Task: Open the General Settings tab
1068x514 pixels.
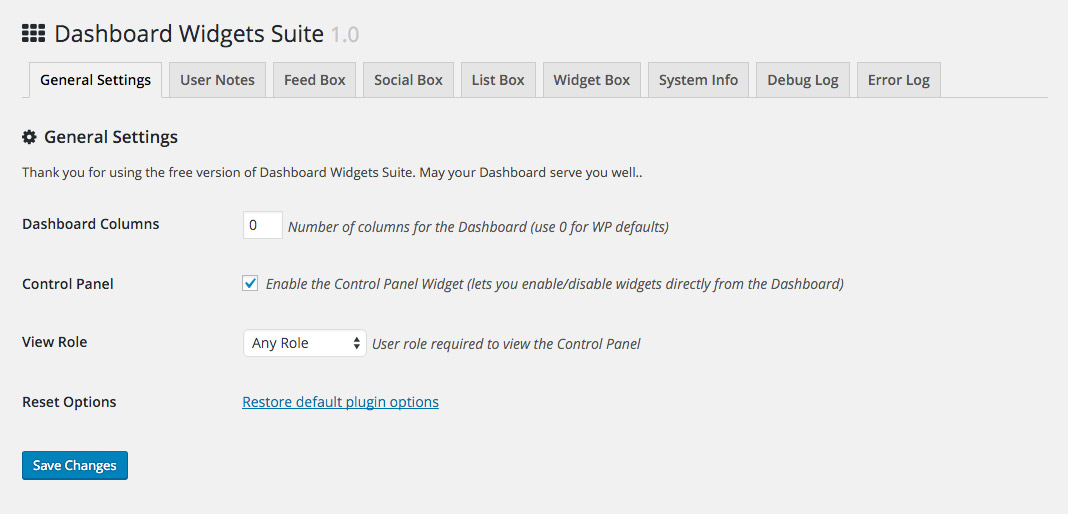Action: [95, 80]
